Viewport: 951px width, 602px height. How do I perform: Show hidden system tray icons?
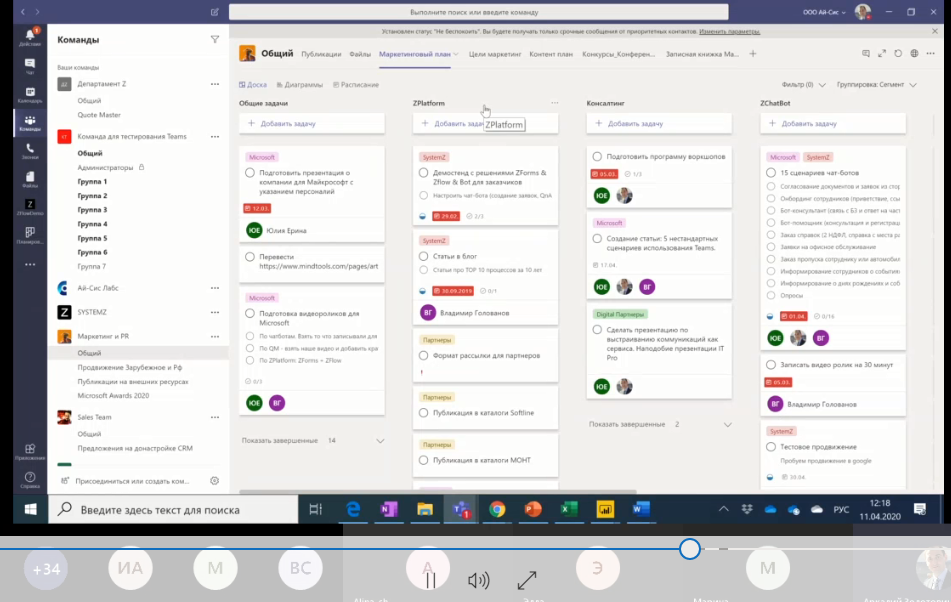pyautogui.click(x=724, y=509)
